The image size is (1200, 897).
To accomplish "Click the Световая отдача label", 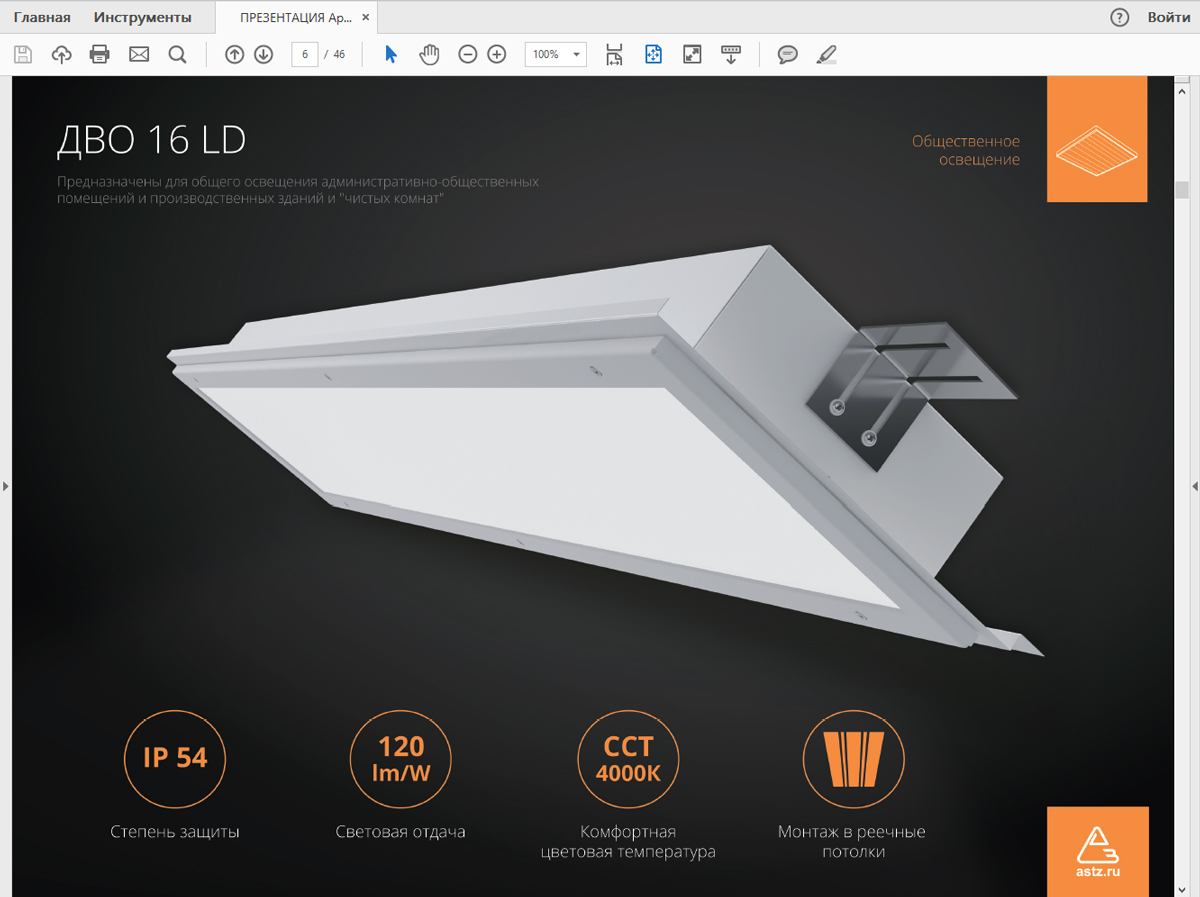I will coord(401,832).
